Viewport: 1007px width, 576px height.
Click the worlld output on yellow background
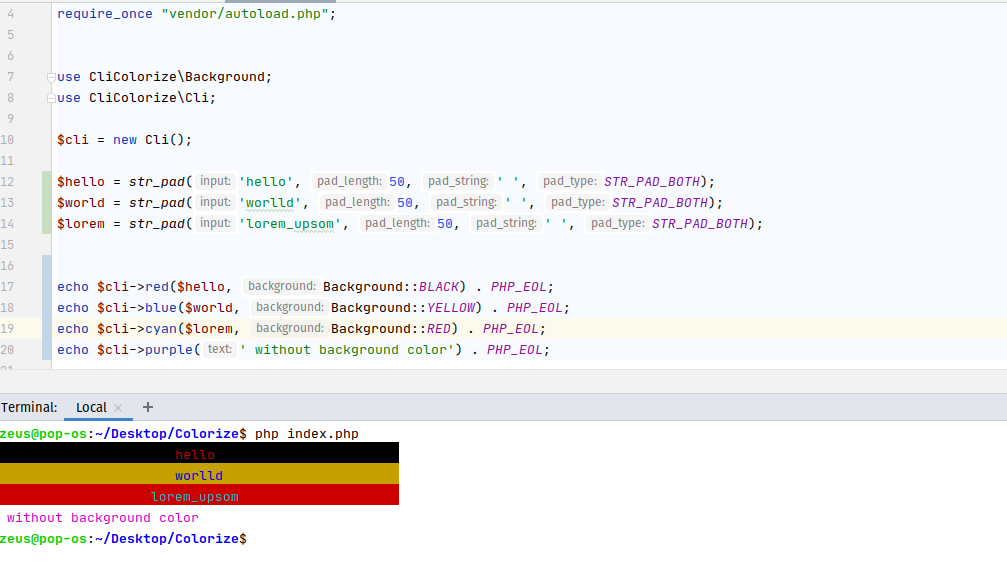coord(198,476)
